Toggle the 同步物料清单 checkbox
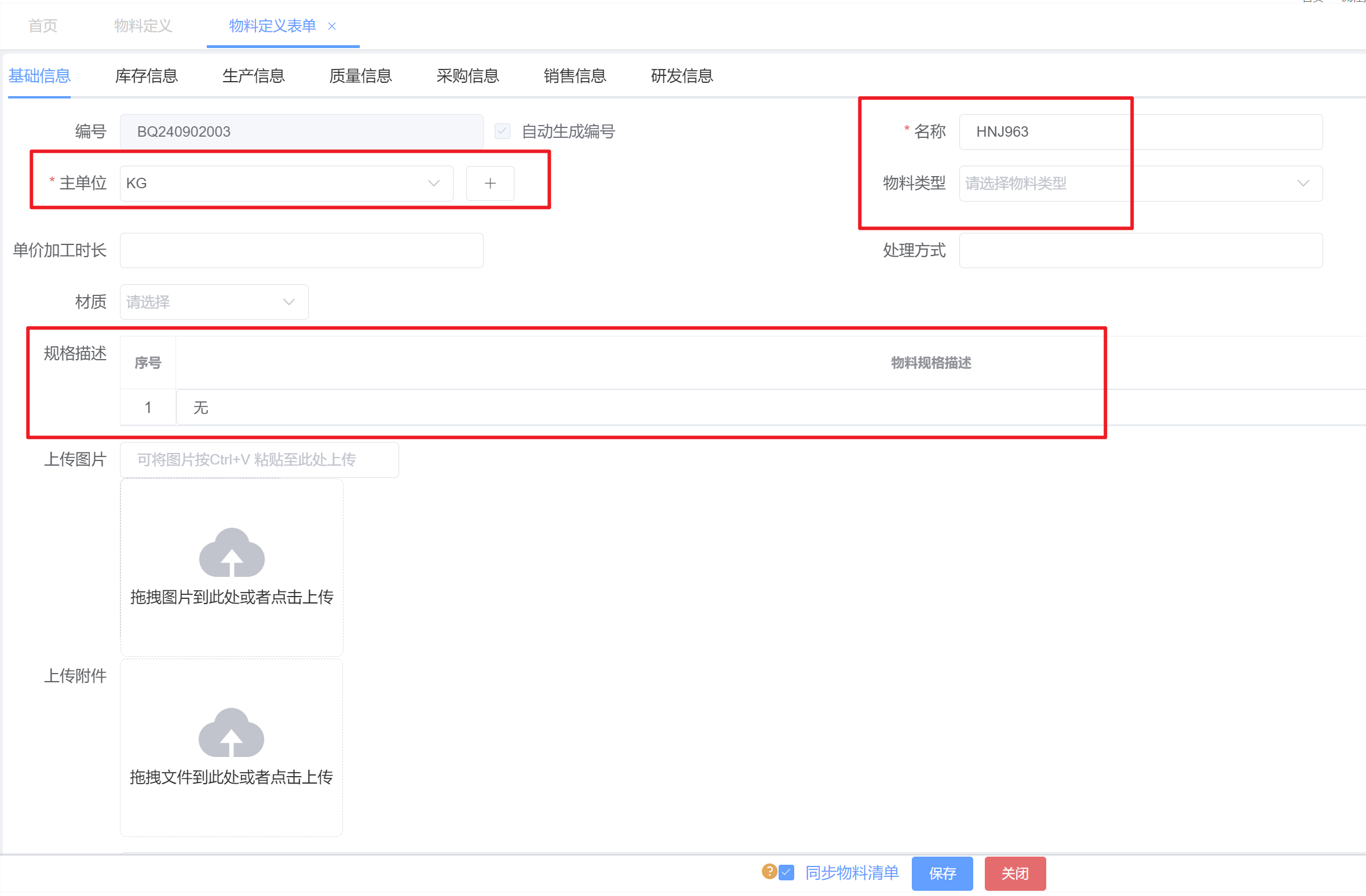This screenshot has height=896, width=1366. [786, 872]
